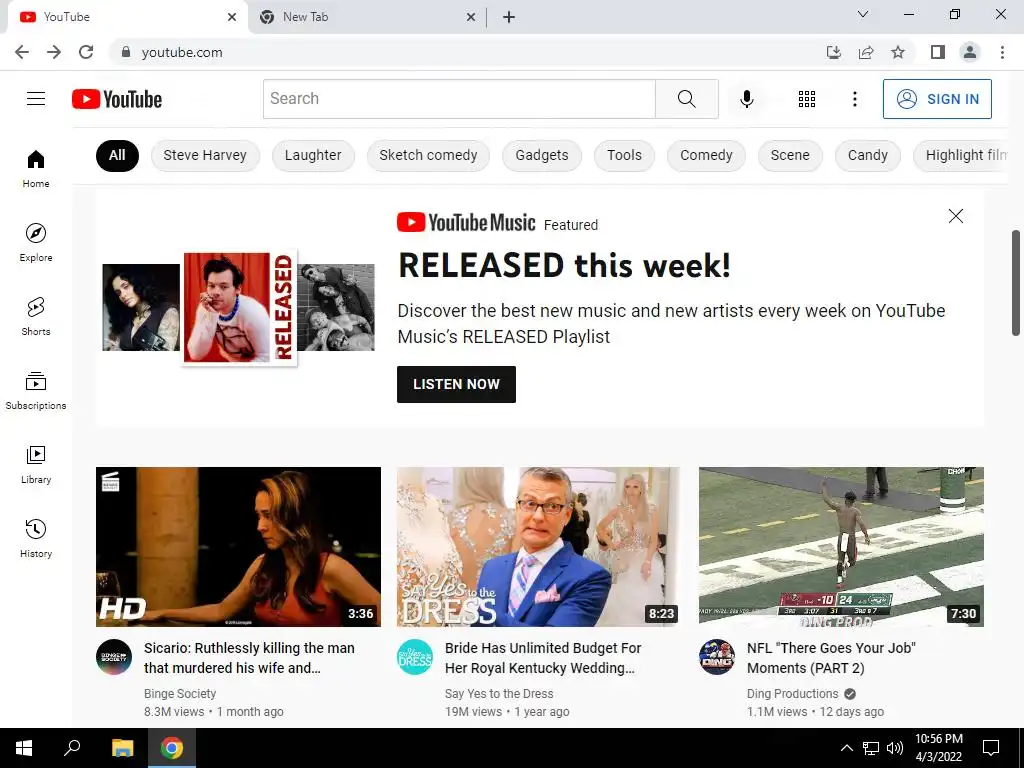The width and height of the screenshot is (1024, 768).
Task: Open History in sidebar
Action: [x=36, y=538]
